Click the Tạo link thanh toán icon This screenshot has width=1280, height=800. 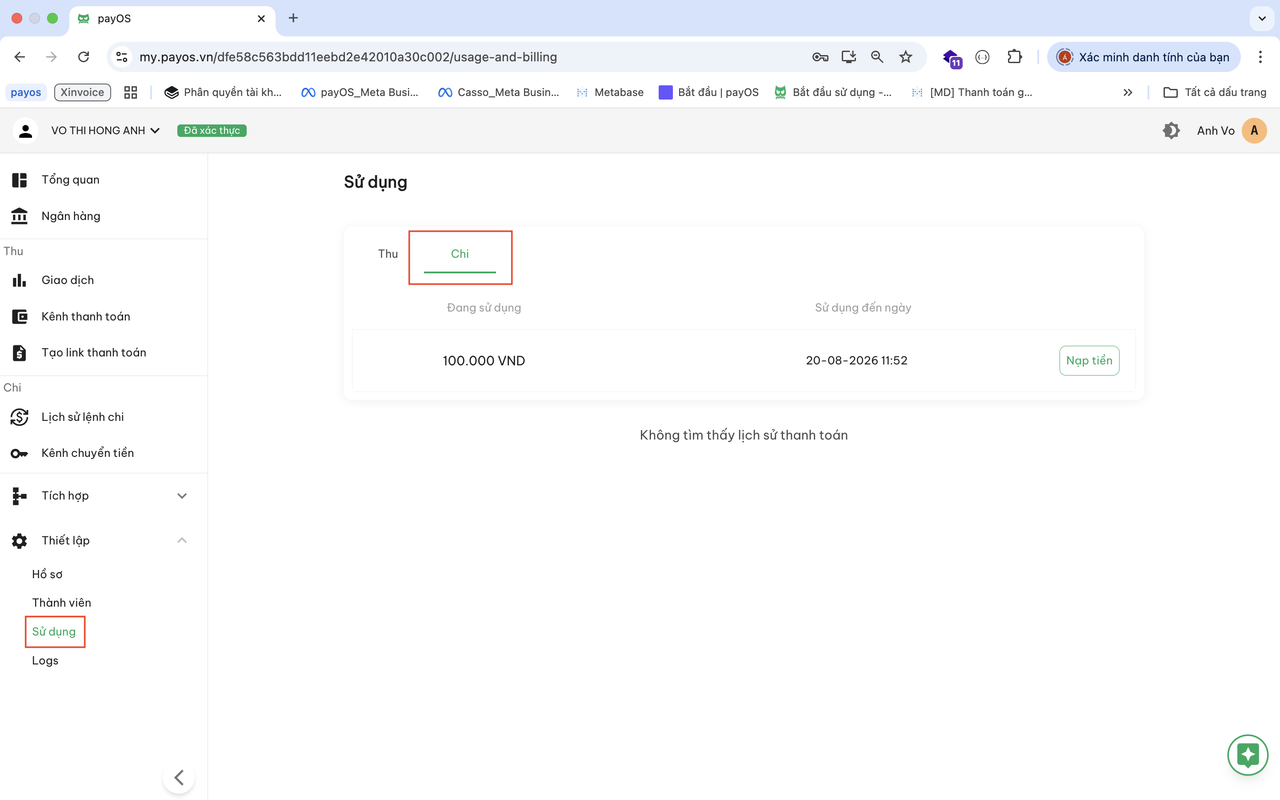click(19, 353)
